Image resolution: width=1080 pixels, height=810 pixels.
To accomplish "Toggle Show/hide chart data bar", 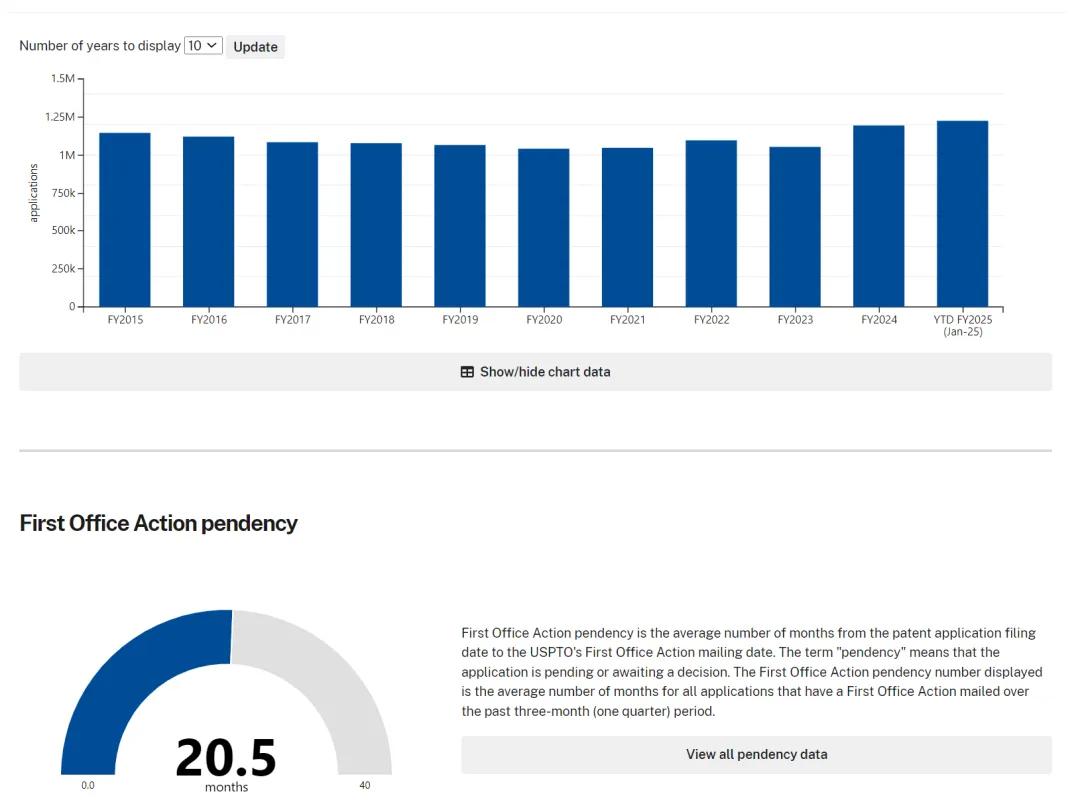I will tap(535, 372).
